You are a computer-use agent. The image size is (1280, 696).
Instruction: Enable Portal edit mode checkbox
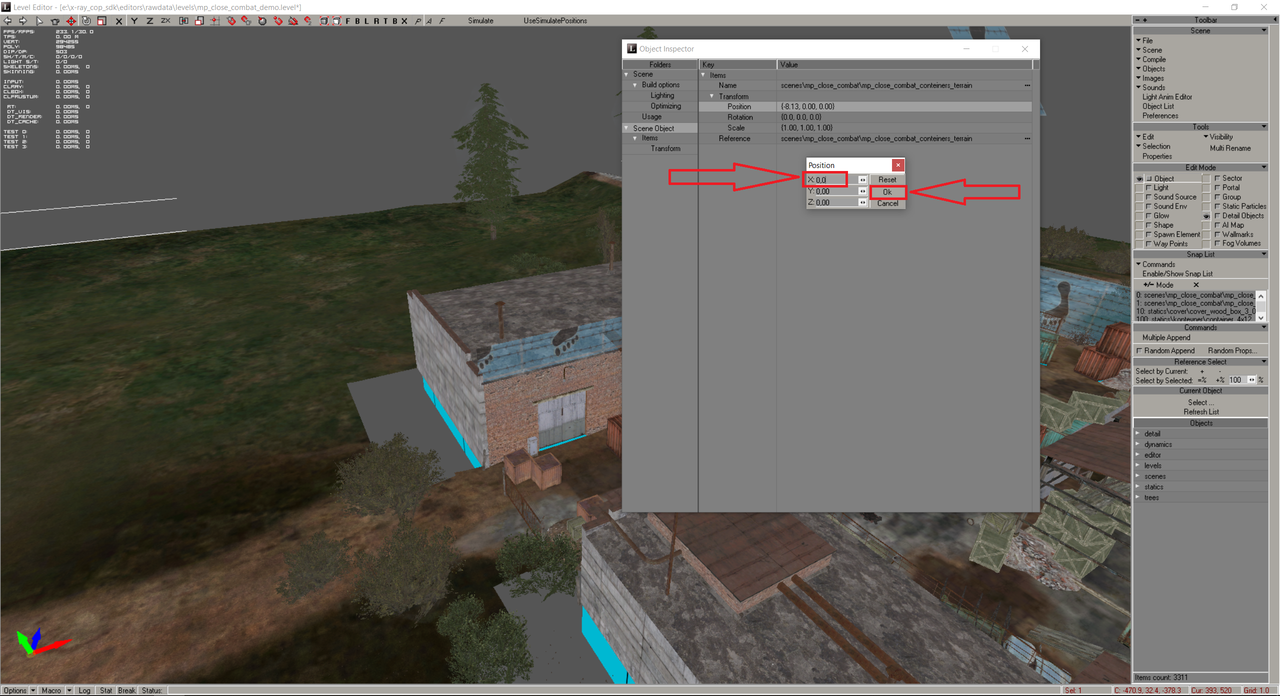point(1217,188)
